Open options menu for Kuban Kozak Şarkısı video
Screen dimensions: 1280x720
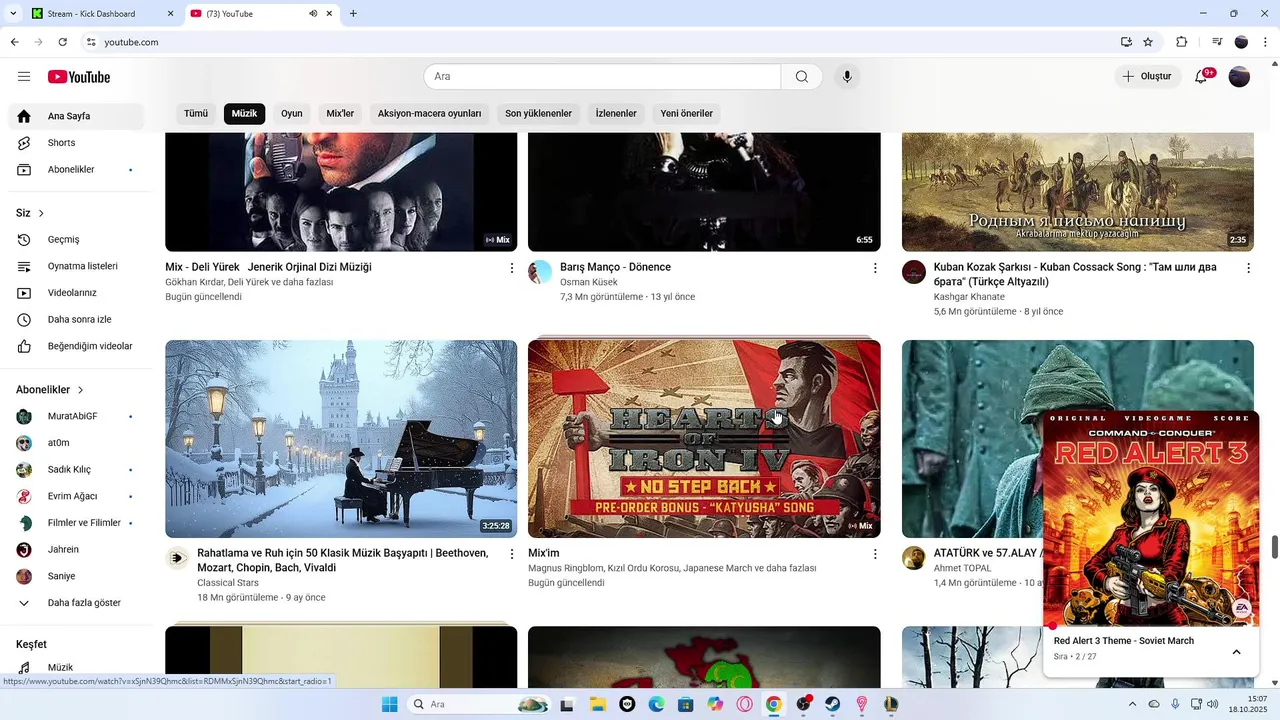pos(1248,268)
